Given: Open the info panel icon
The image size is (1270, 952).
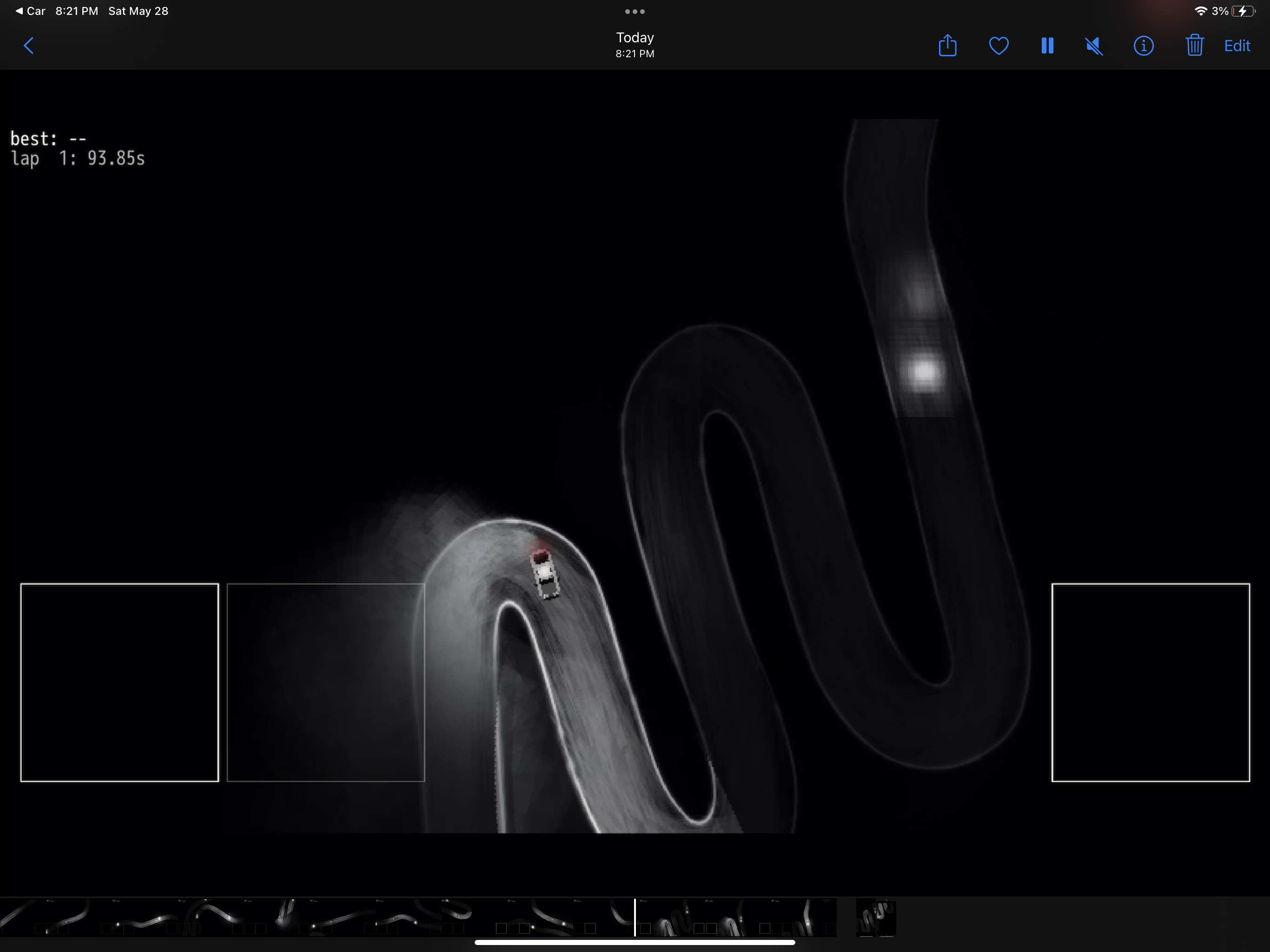Looking at the screenshot, I should 1143,46.
